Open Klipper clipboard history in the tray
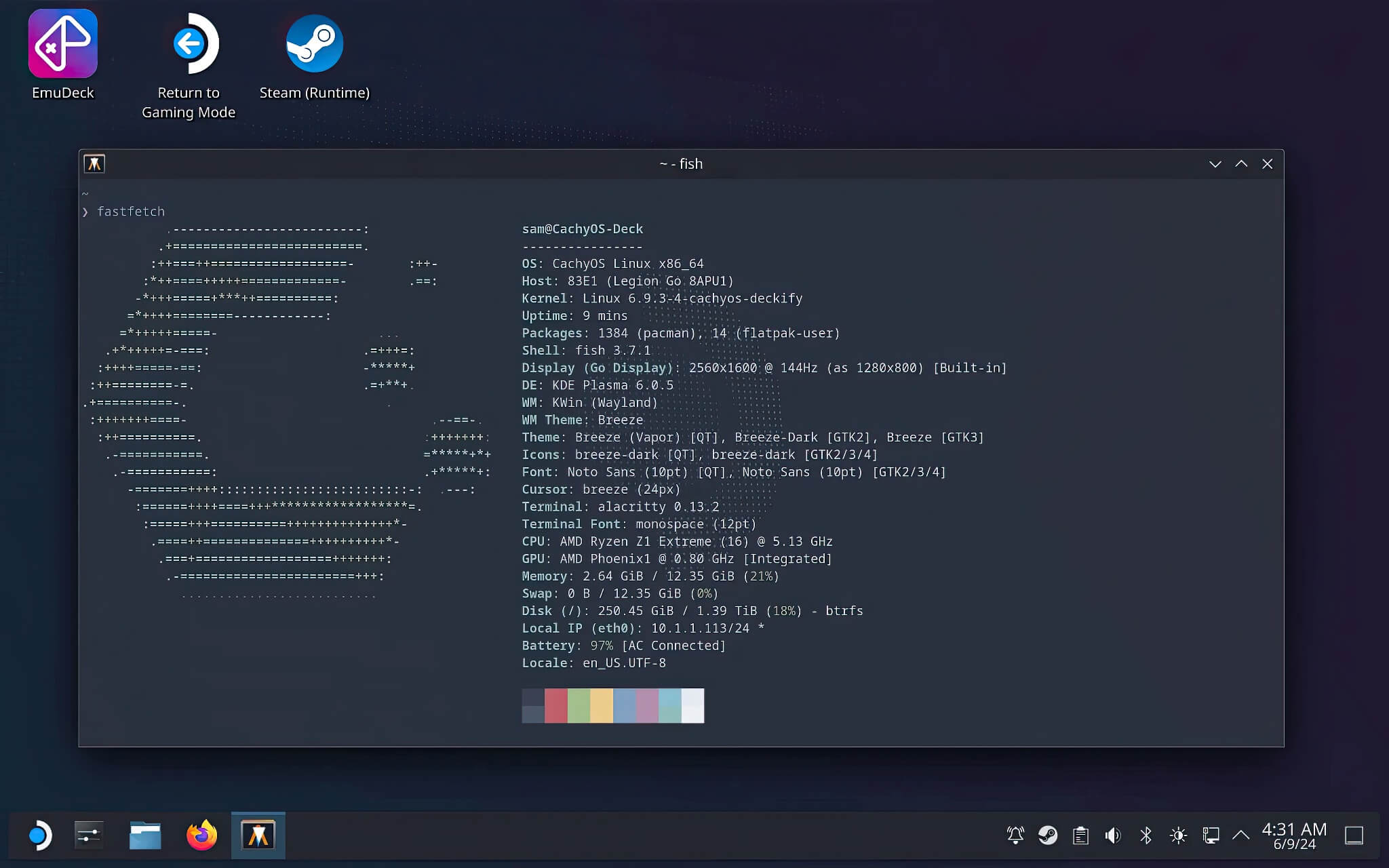Viewport: 1389px width, 868px height. pos(1080,835)
